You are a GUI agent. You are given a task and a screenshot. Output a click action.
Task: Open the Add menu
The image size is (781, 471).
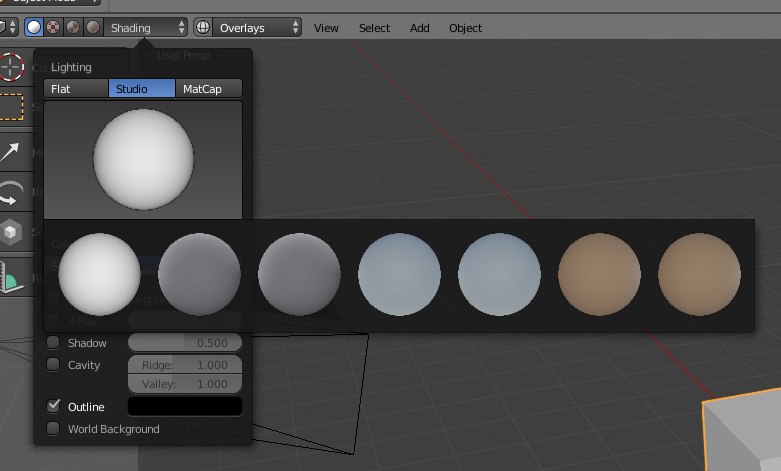(420, 28)
